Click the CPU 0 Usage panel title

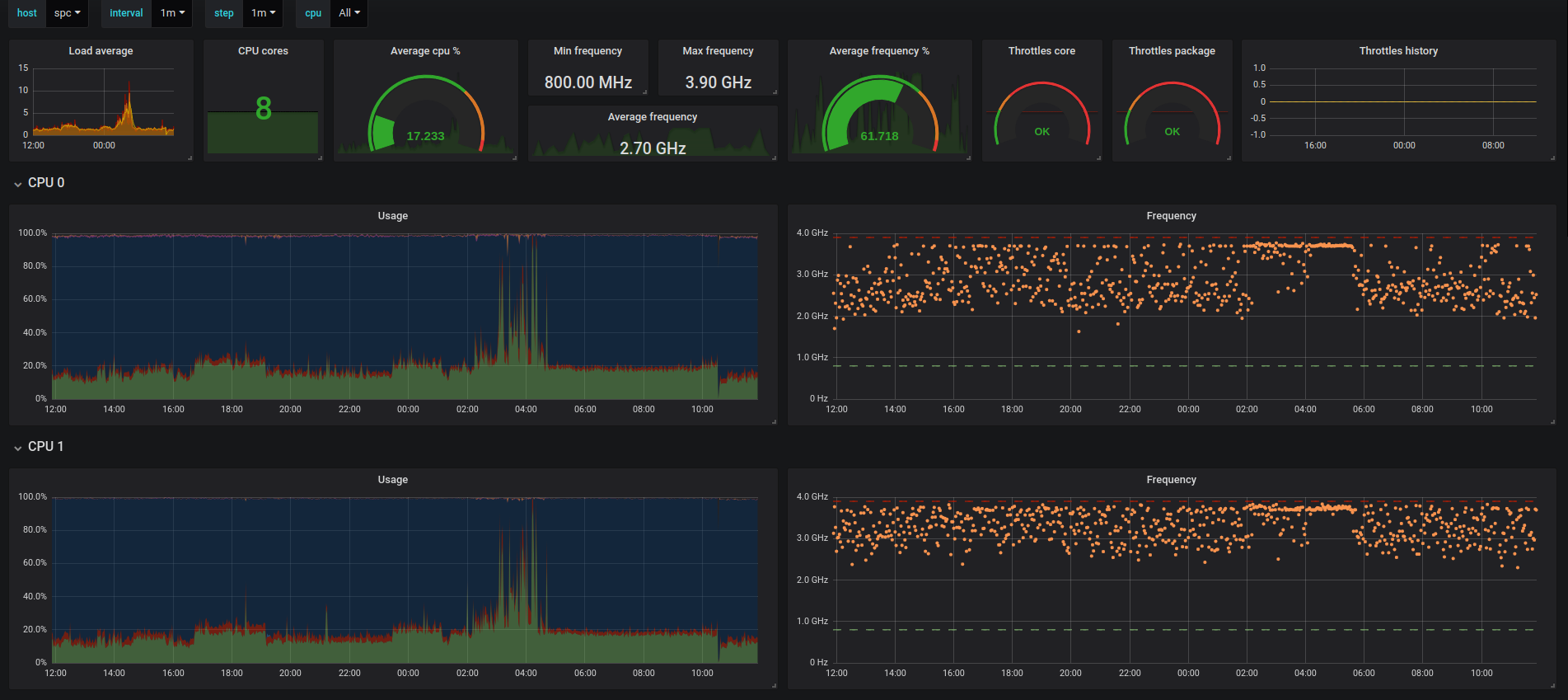click(393, 216)
